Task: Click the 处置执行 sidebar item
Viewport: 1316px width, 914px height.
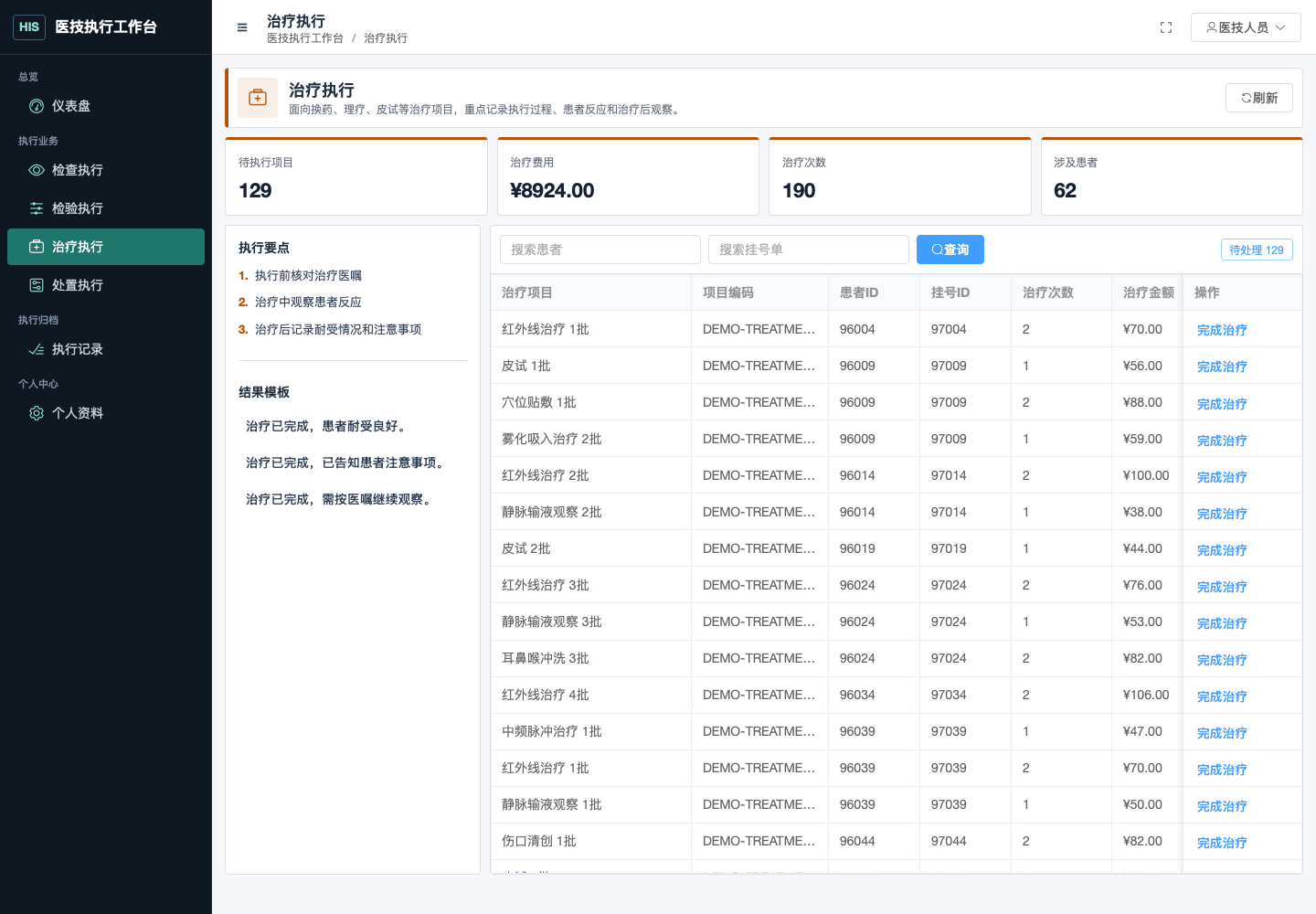Action: tap(106, 285)
